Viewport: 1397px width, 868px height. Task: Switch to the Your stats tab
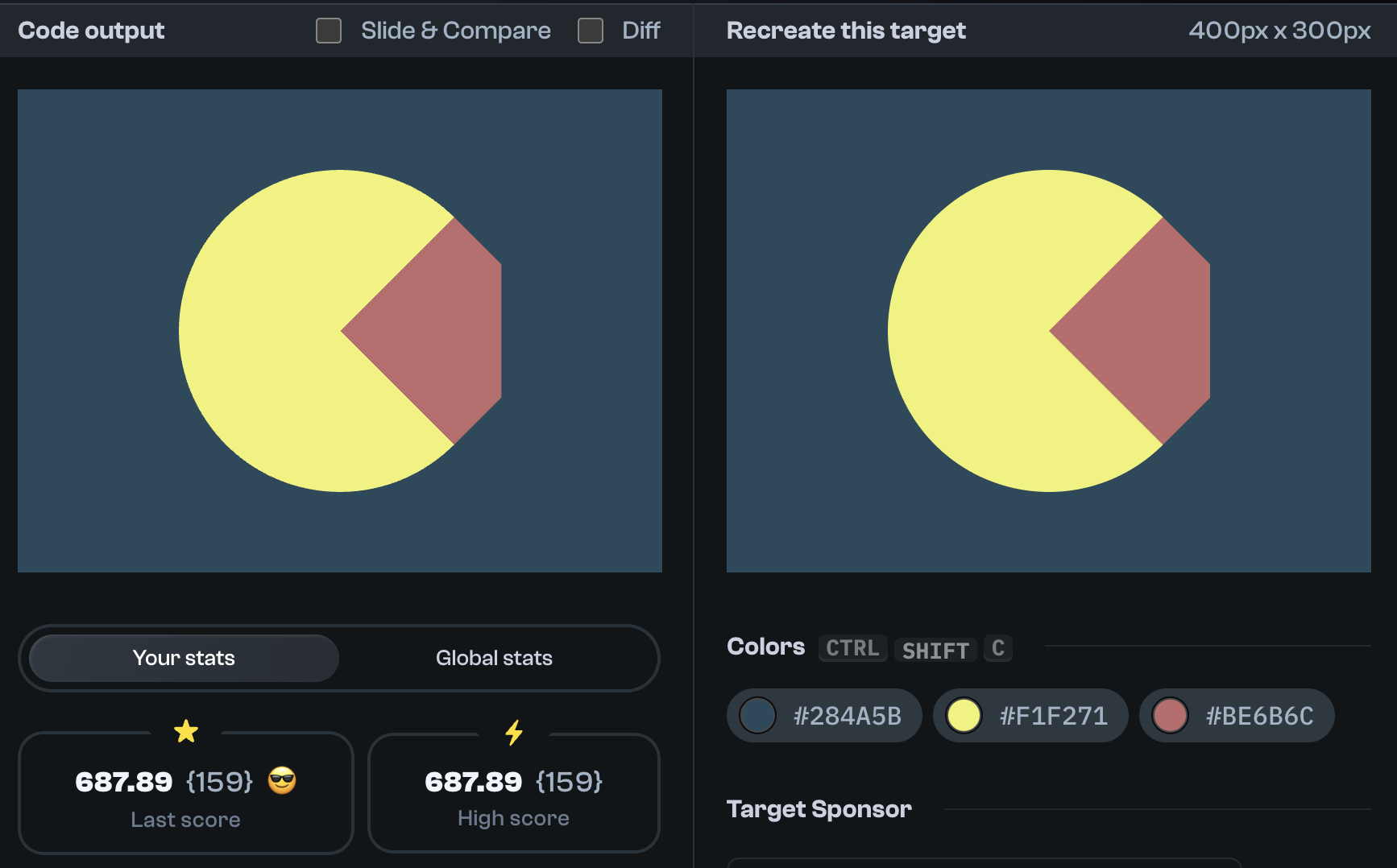(184, 658)
